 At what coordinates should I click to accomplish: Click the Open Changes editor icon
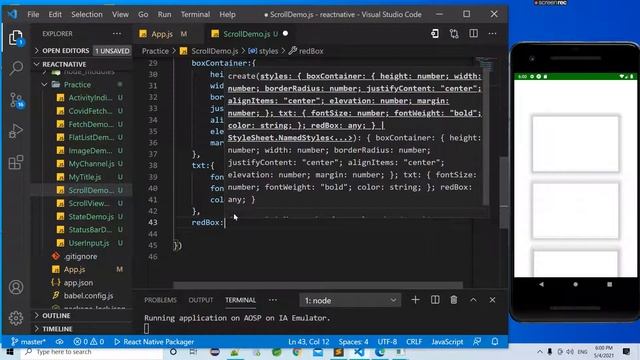click(x=435, y=34)
